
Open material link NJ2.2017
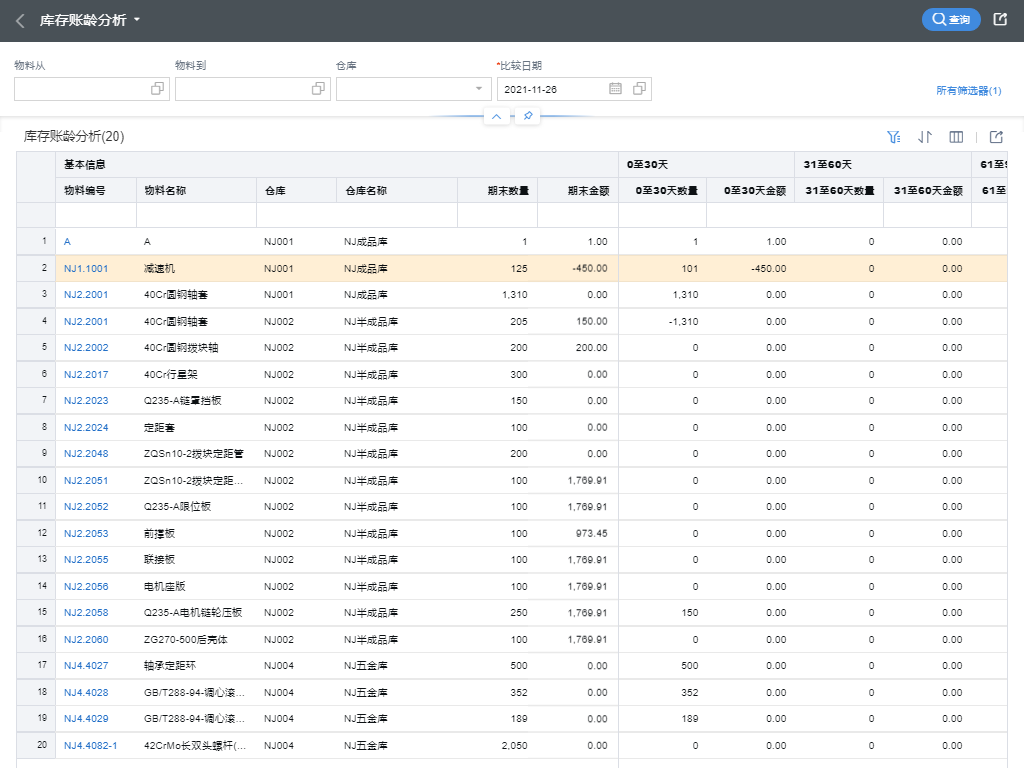pyautogui.click(x=86, y=374)
